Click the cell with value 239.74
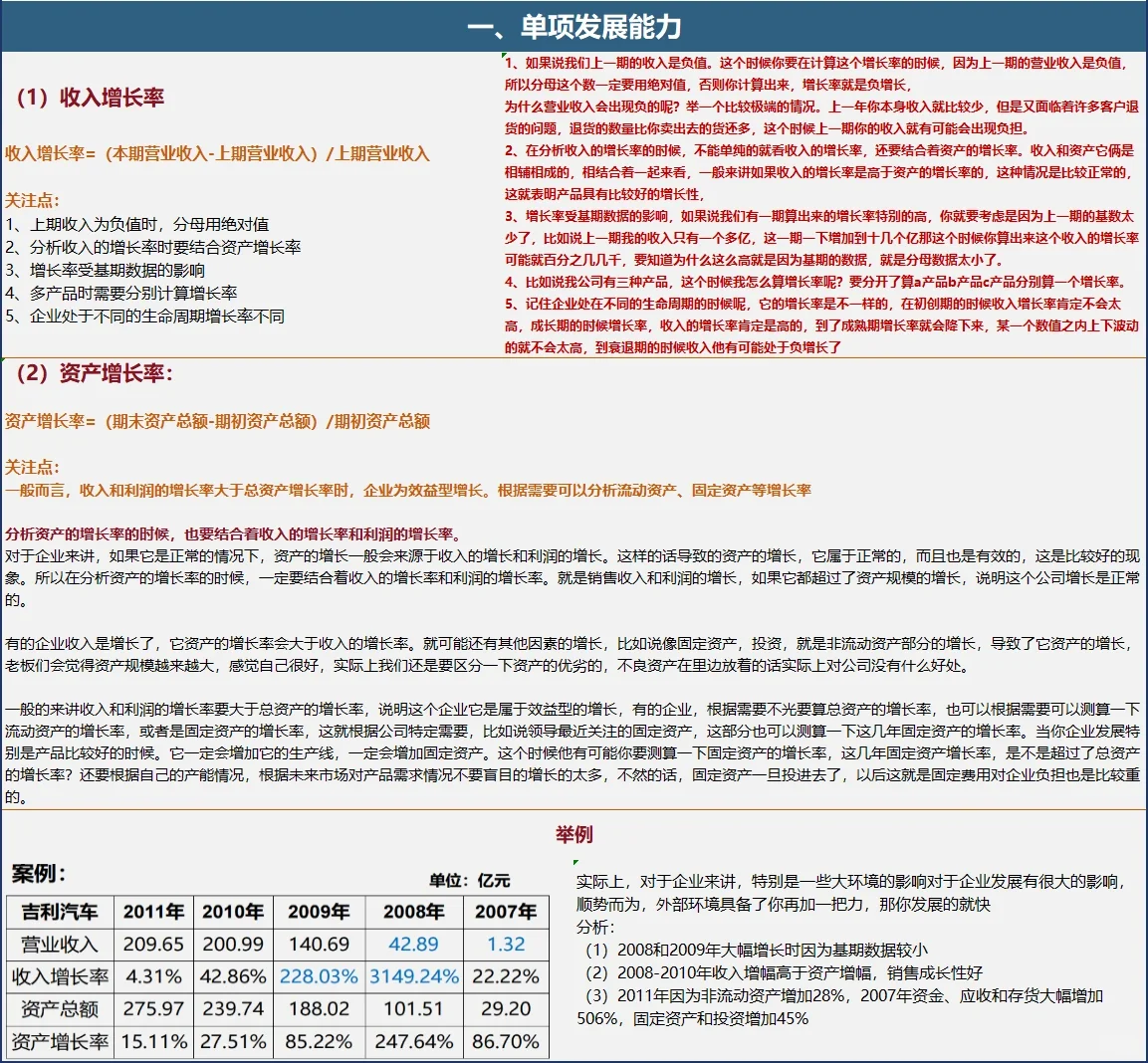This screenshot has height=1063, width=1148. coord(233,1009)
